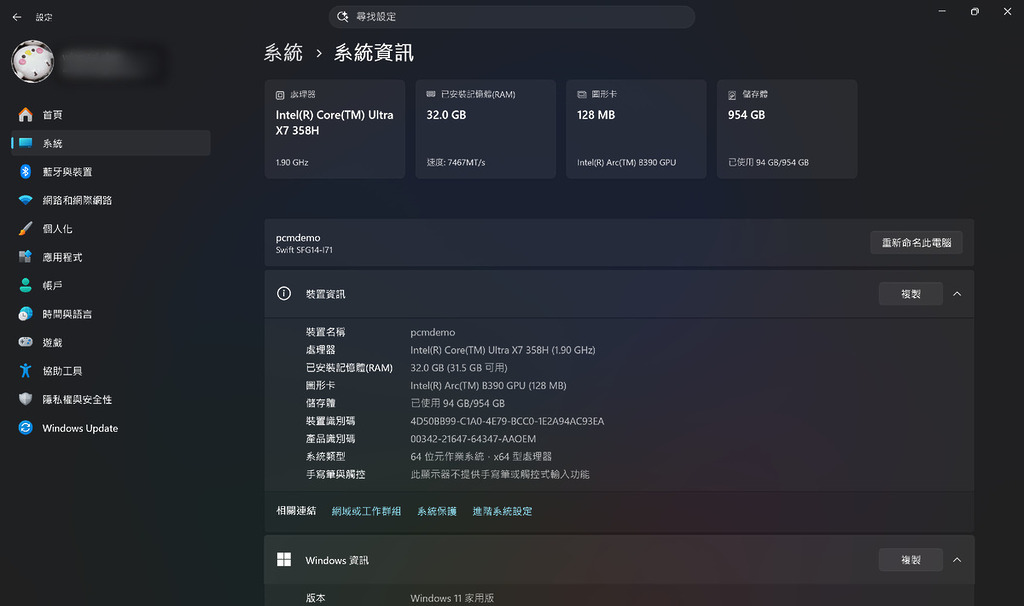This screenshot has height=606, width=1024.
Task: Open 網路和網際網路 settings
Action: 111,200
